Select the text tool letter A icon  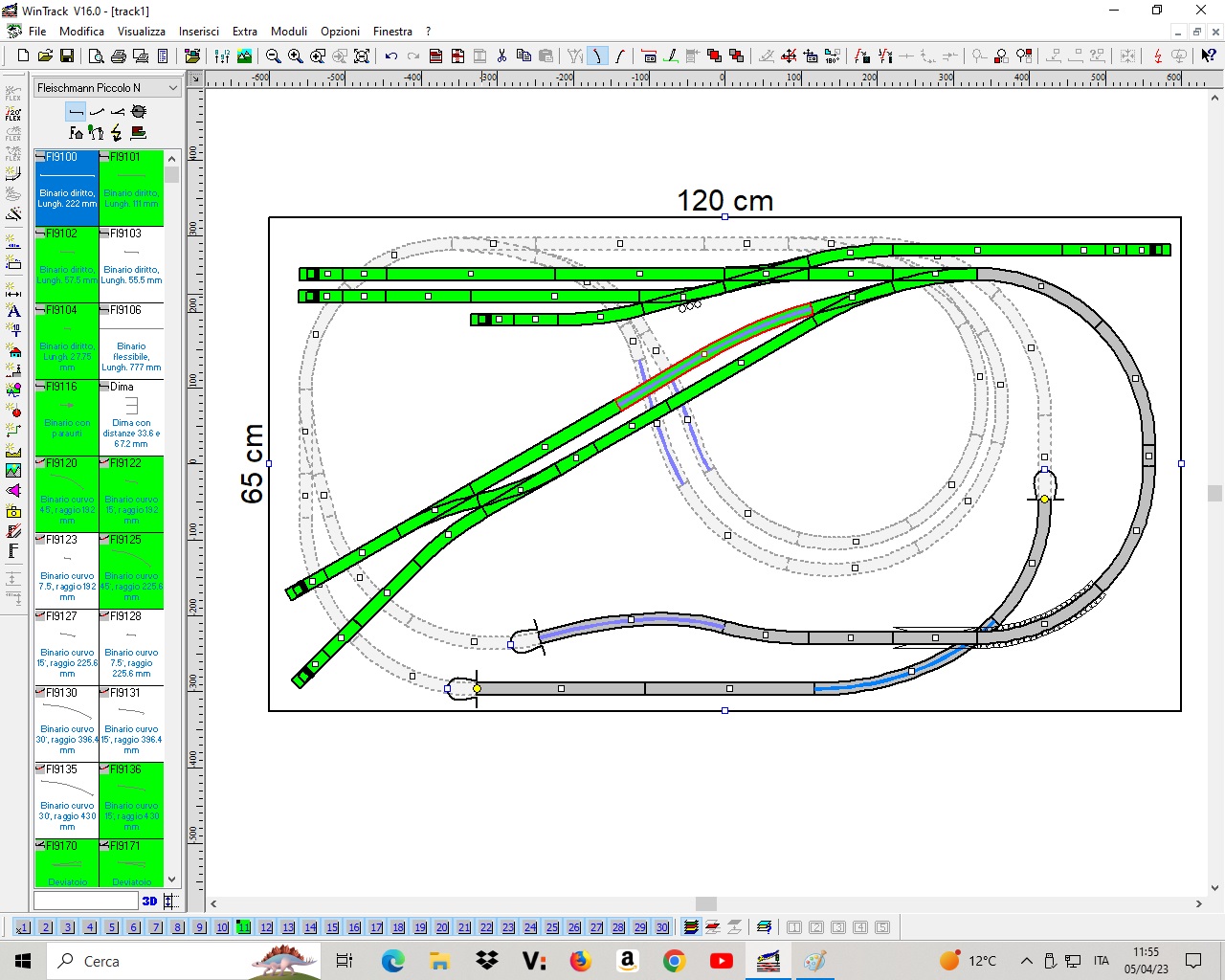13,311
